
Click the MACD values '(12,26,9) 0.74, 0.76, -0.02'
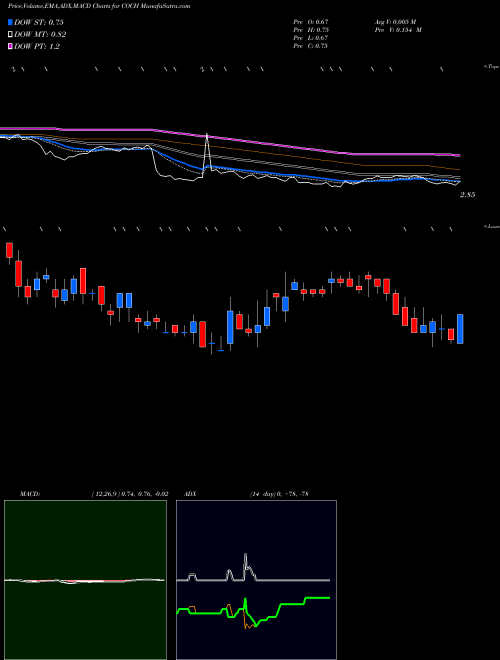click(x=130, y=494)
